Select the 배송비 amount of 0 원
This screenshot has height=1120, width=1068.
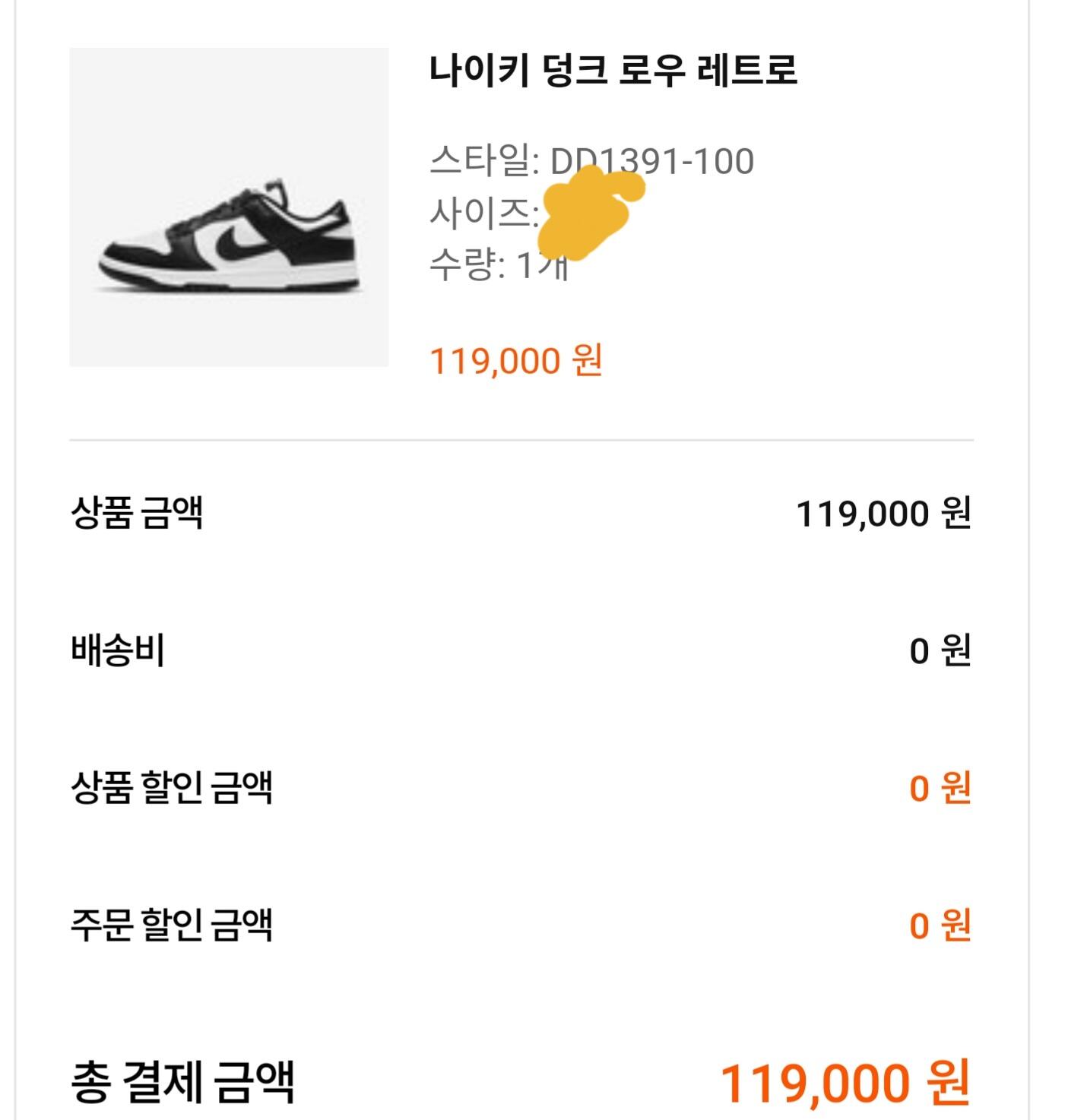tap(940, 651)
